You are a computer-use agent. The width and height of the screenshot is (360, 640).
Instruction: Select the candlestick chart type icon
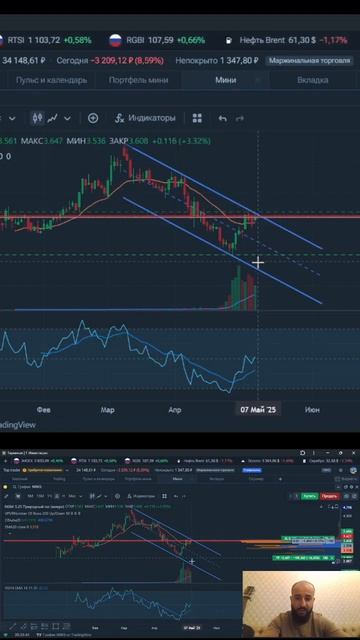(38, 118)
